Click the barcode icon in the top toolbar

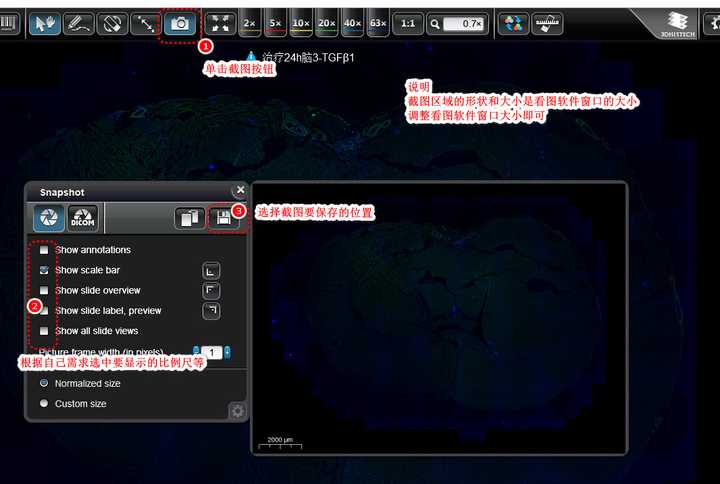8,23
